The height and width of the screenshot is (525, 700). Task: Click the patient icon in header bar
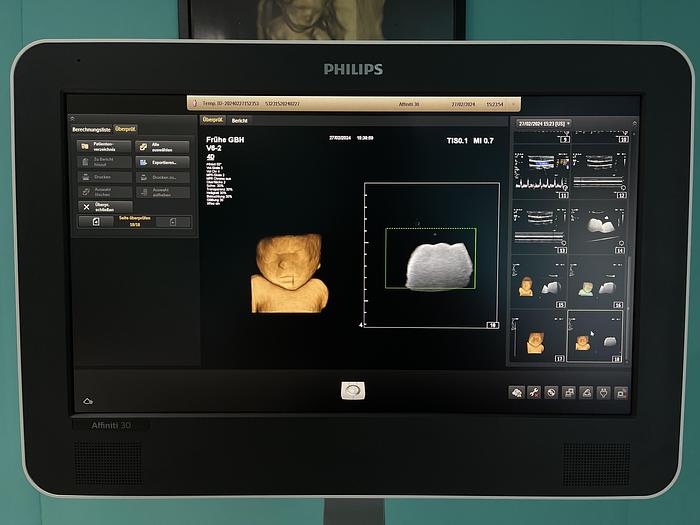(x=195, y=103)
